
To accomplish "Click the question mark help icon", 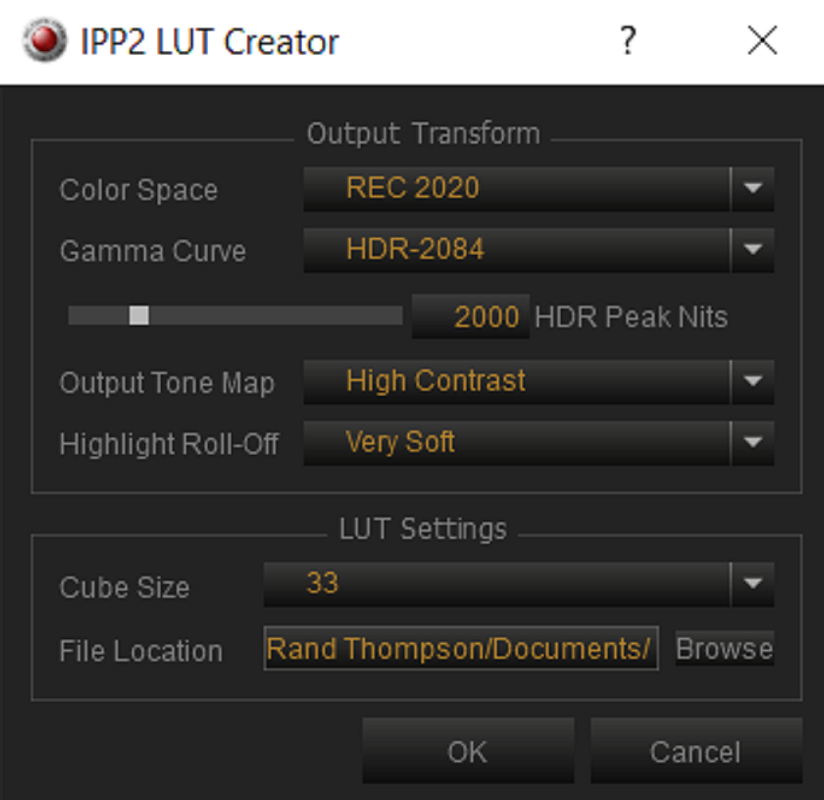I will (628, 40).
